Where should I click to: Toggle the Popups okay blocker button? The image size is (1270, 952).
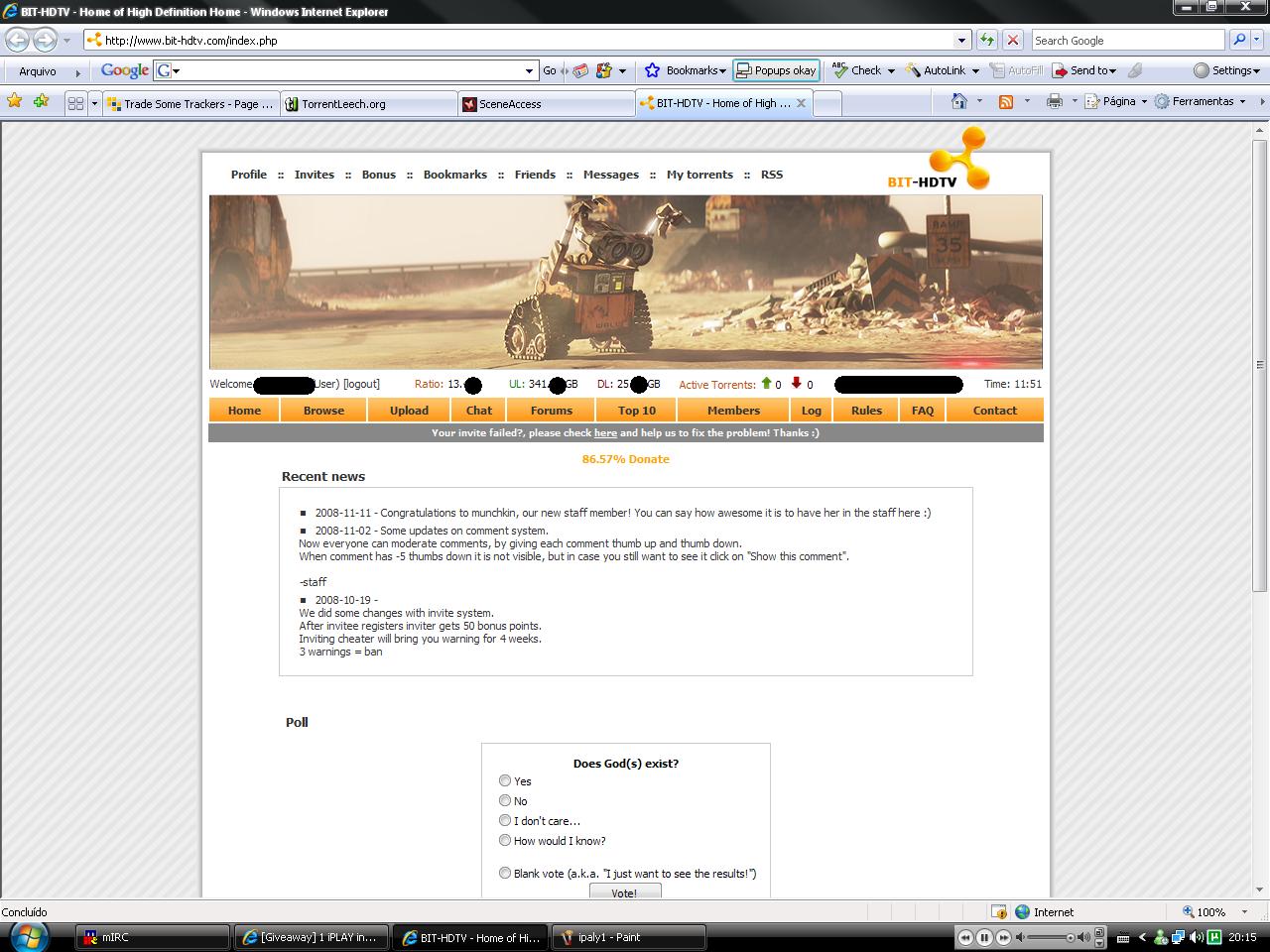click(776, 70)
